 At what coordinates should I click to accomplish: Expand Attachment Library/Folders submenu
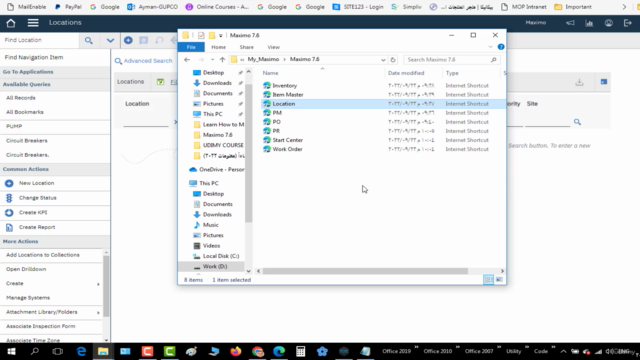click(x=98, y=312)
